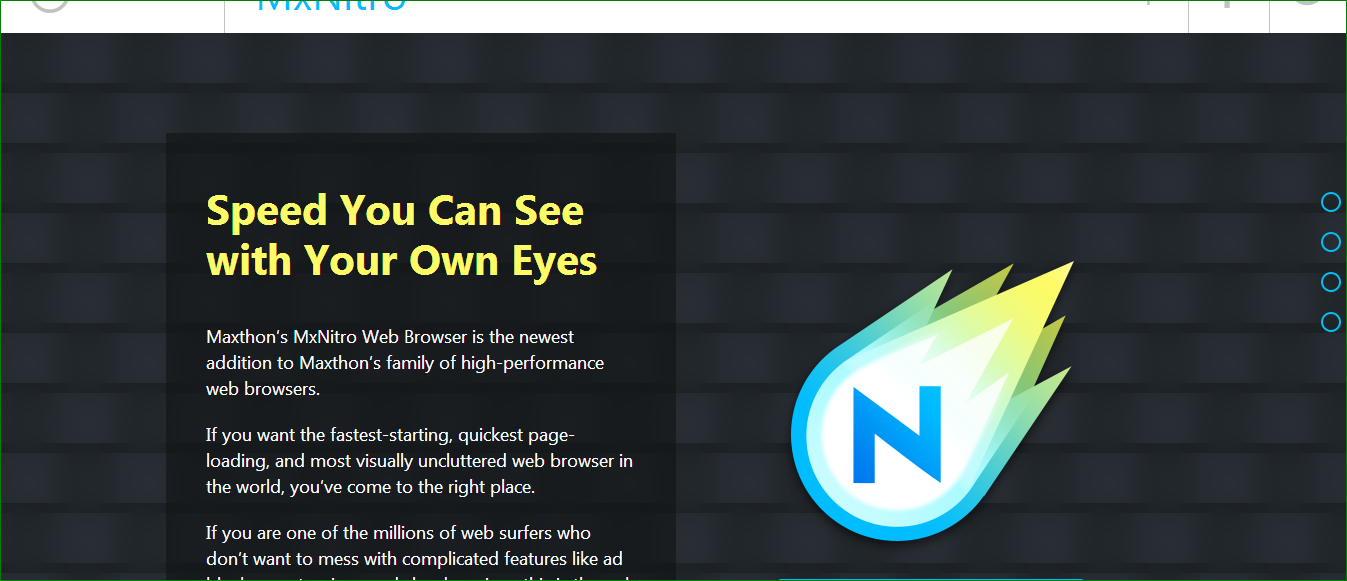Click paragraph starting "If you want the fastest-starting"
The image size is (1347, 581).
[419, 462]
